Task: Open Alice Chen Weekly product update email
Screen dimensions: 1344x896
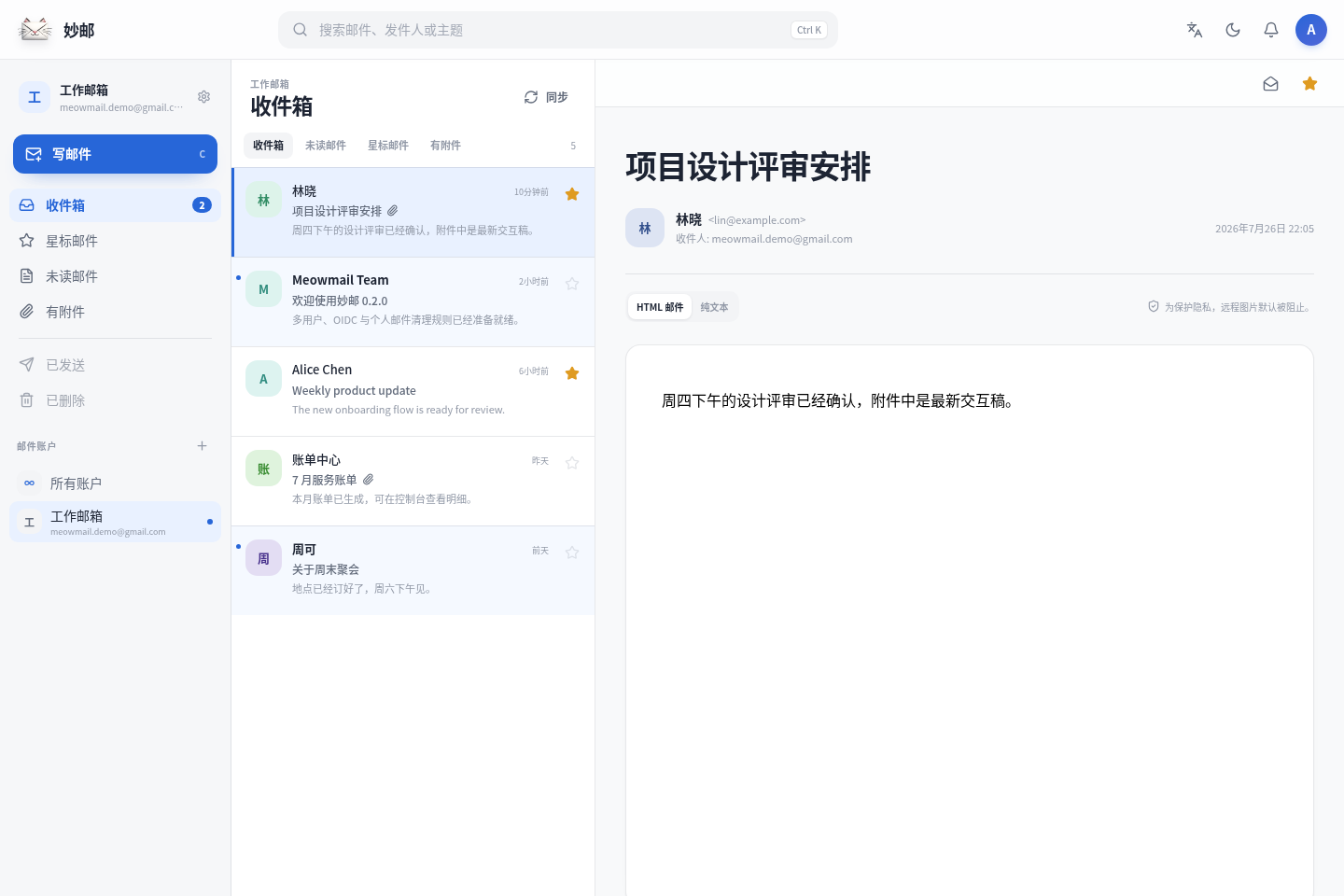Action: (x=413, y=392)
